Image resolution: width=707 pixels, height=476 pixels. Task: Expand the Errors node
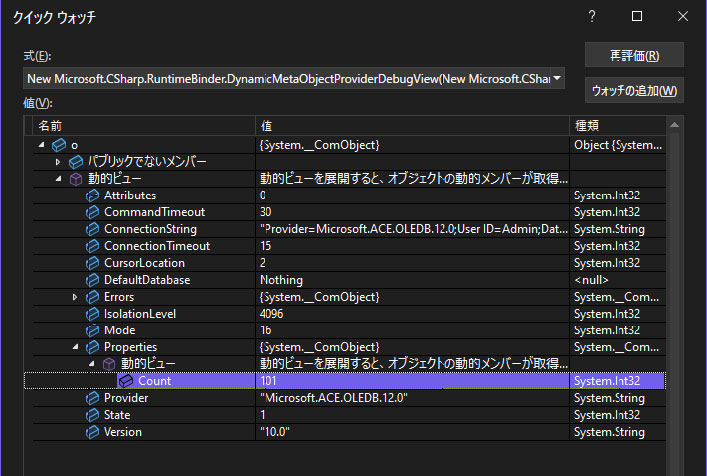click(75, 297)
